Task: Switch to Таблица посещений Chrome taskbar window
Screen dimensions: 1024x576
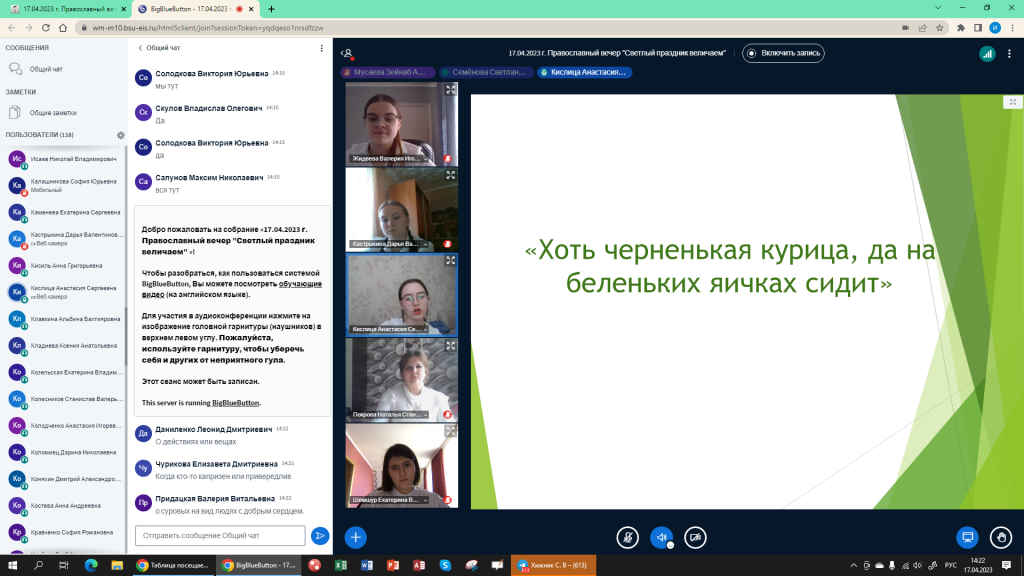Action: point(172,565)
